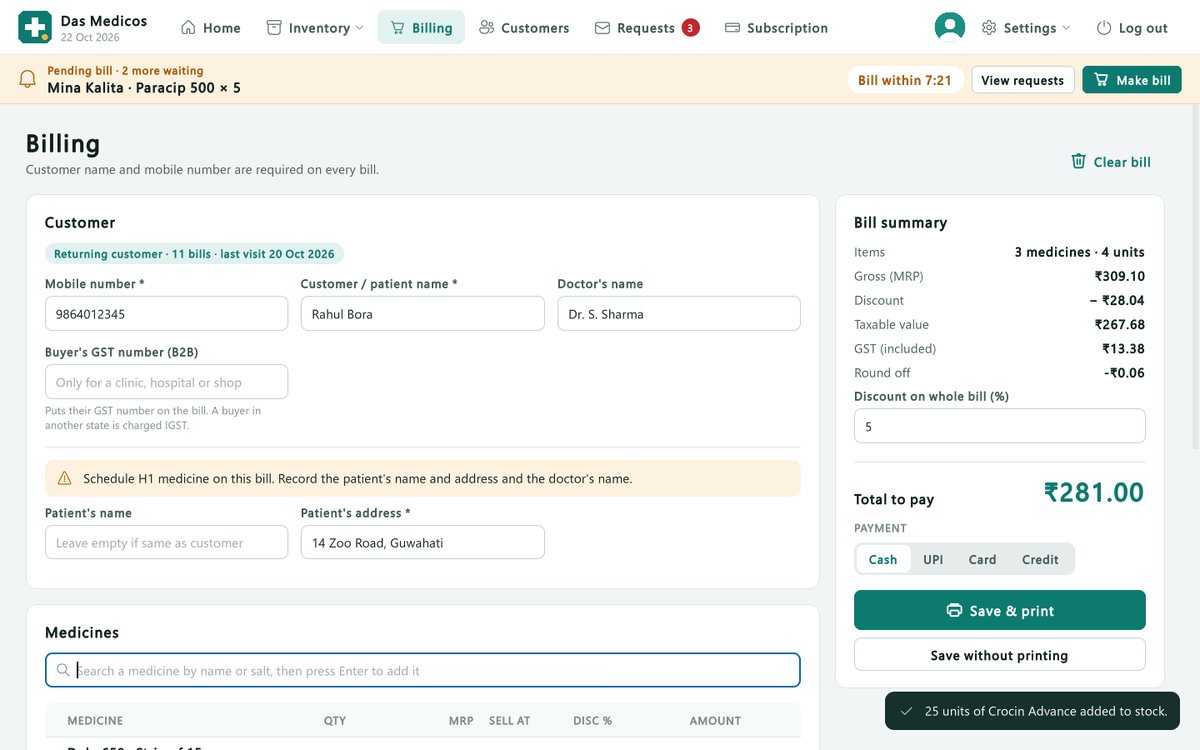
Task: Click the Taxable value ₹267.68
Action: [1120, 324]
